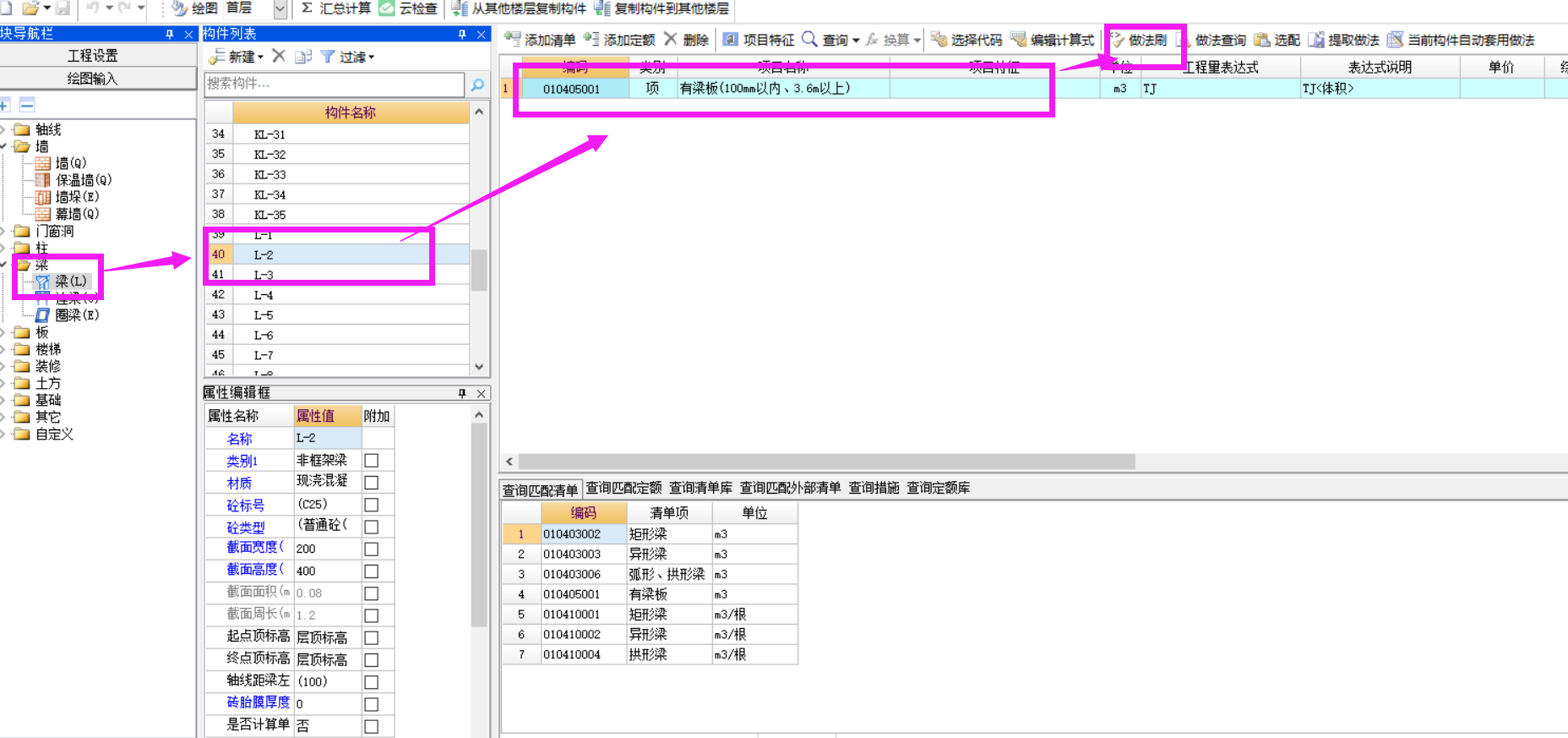1568x738 pixels.
Task: Delete component with X icon beside 新建
Action: tap(279, 56)
